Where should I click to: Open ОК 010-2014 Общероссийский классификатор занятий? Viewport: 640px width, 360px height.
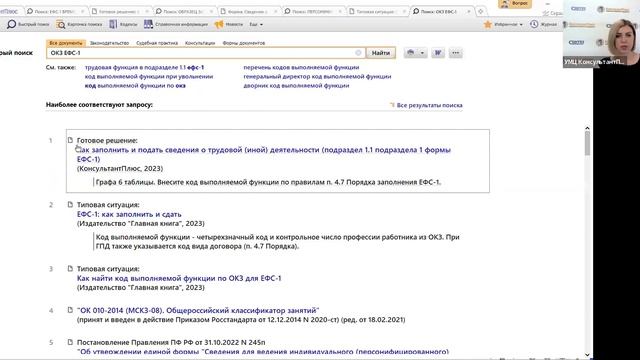click(198, 310)
